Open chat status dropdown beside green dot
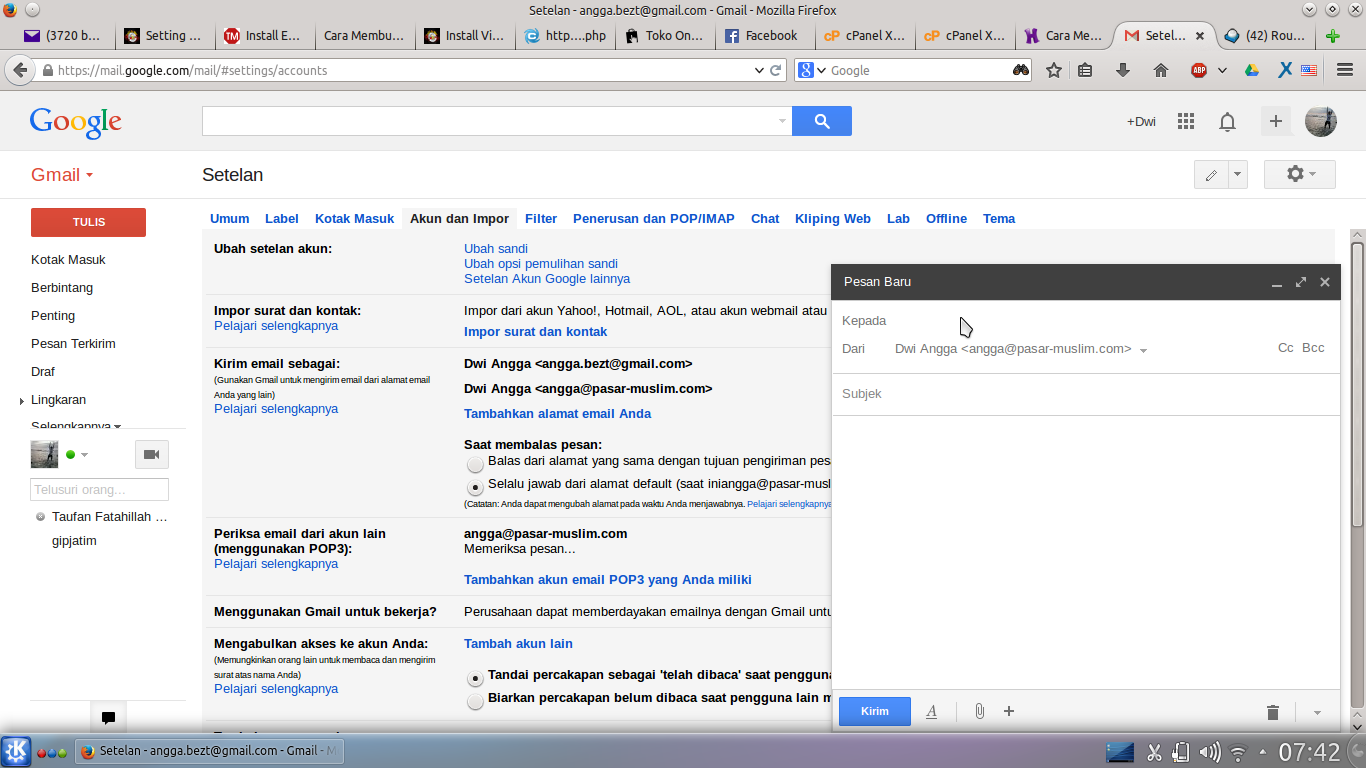 tap(84, 455)
